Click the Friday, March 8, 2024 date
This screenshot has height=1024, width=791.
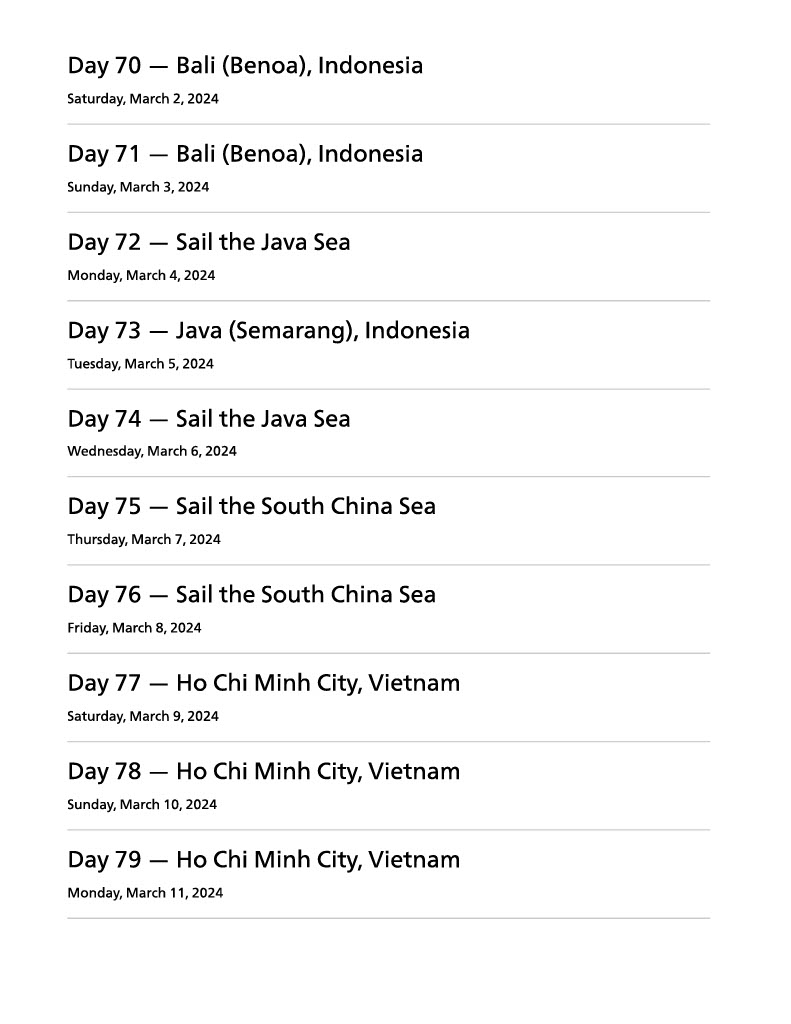coord(134,628)
